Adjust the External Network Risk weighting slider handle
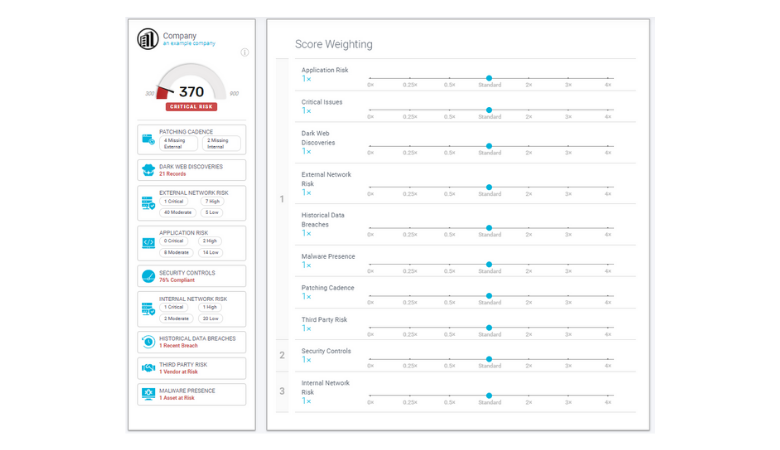This screenshot has width=780, height=450. click(489, 187)
